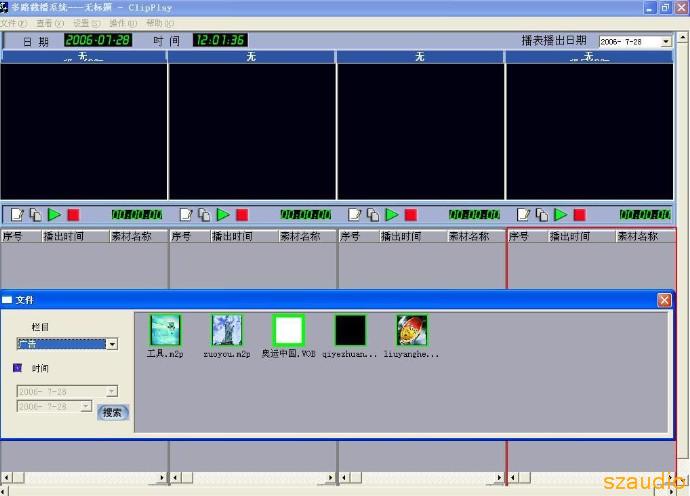The width and height of the screenshot is (690, 496).
Task: Click the copy icon of channel two
Action: coord(204,215)
